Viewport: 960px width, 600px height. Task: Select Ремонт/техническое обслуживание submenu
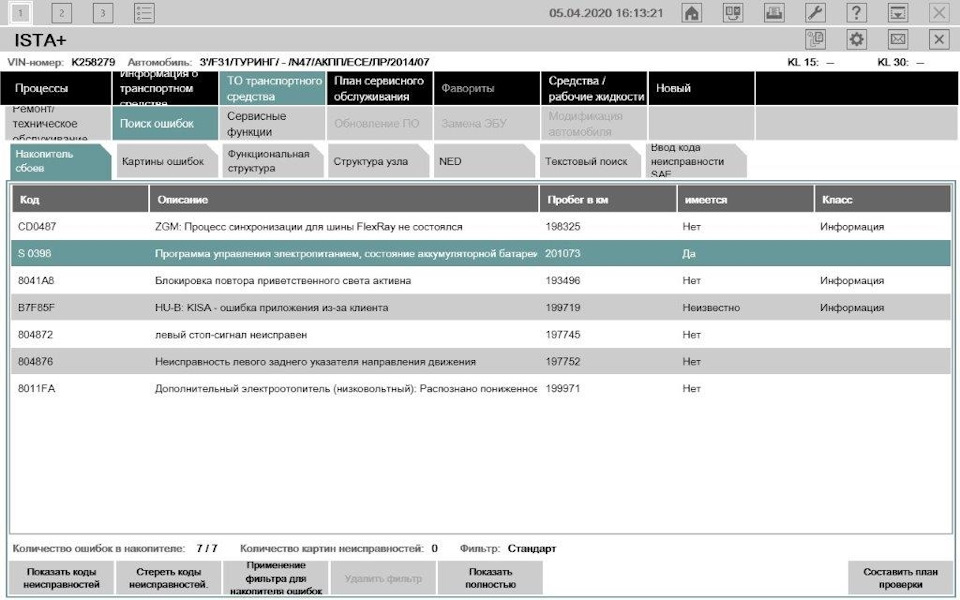56,123
